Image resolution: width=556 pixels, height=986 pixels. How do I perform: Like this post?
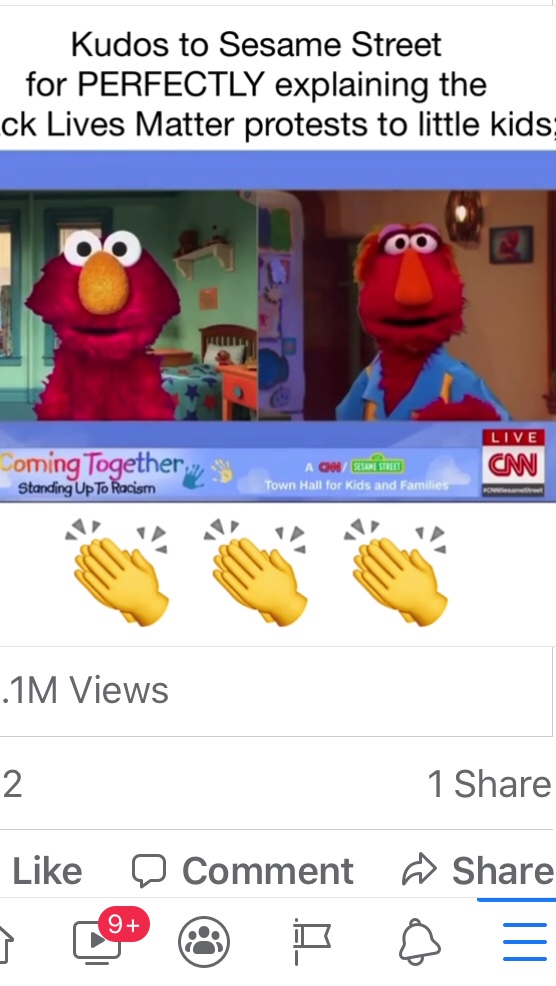tap(47, 871)
